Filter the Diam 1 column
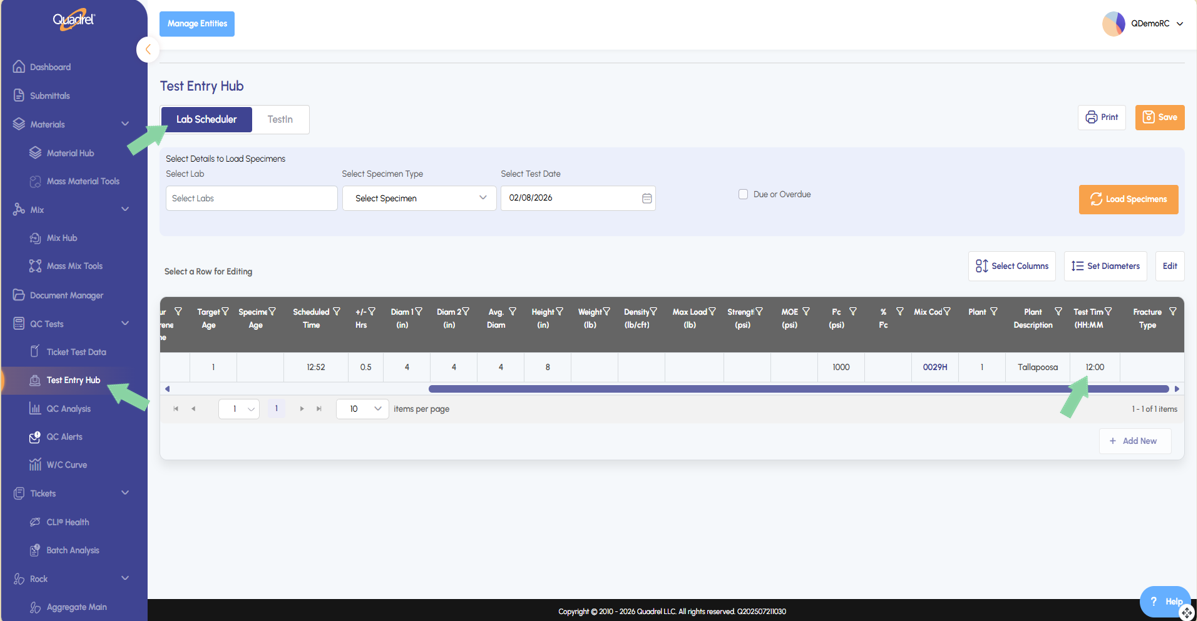 point(418,312)
